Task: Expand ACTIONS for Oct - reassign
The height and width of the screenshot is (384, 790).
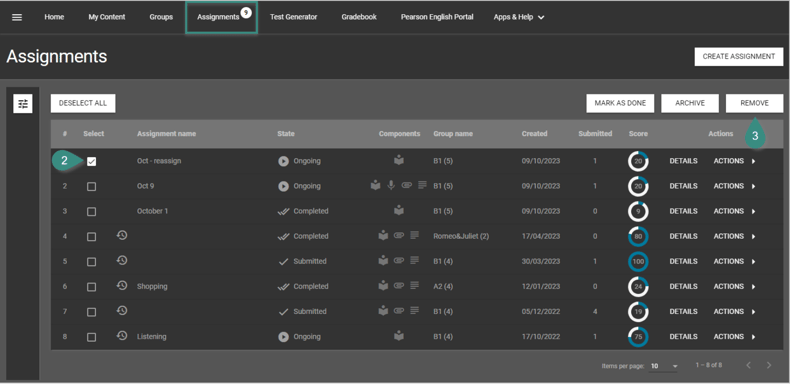Action: [x=735, y=161]
